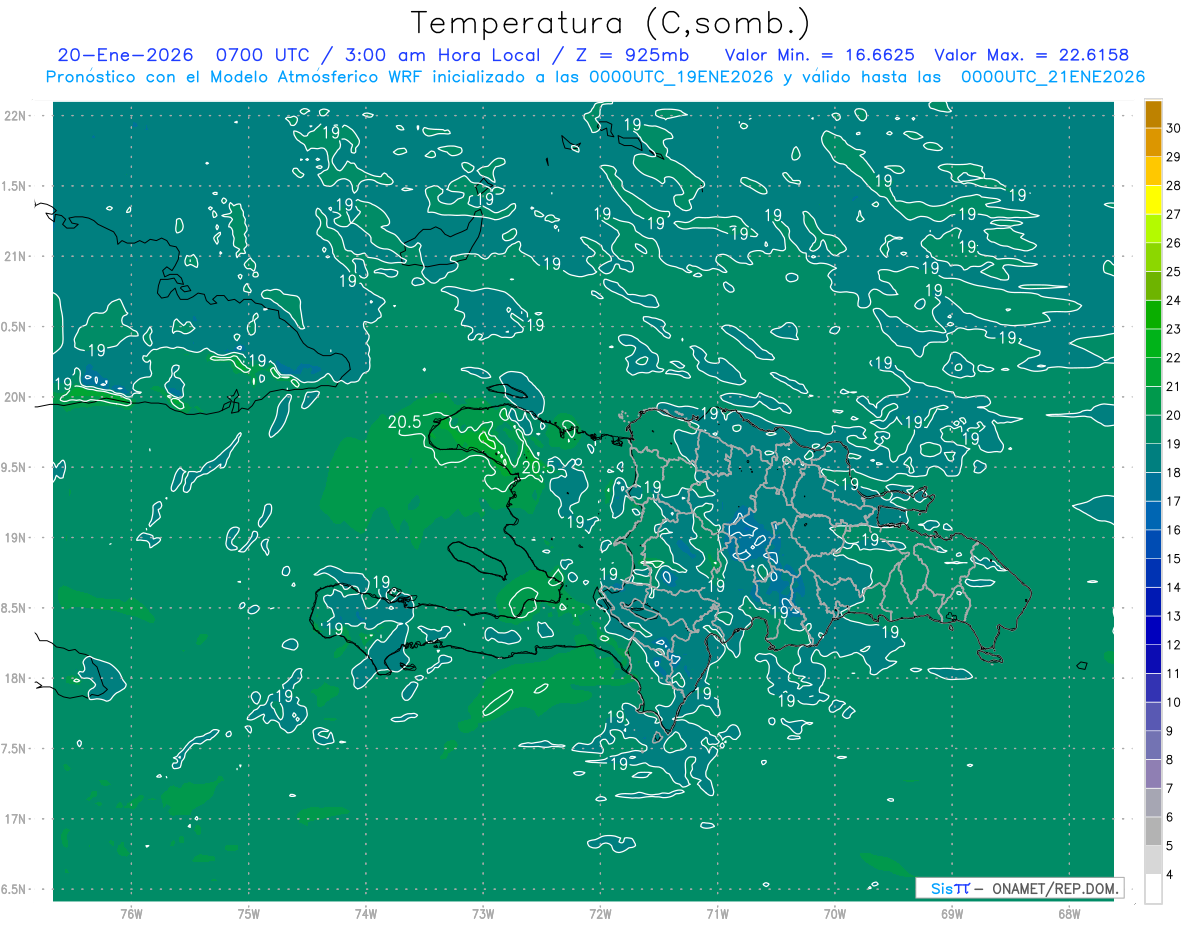Click the '23' value on the color scale
Image resolution: width=1200 pixels, height=927 pixels.
point(1173,329)
